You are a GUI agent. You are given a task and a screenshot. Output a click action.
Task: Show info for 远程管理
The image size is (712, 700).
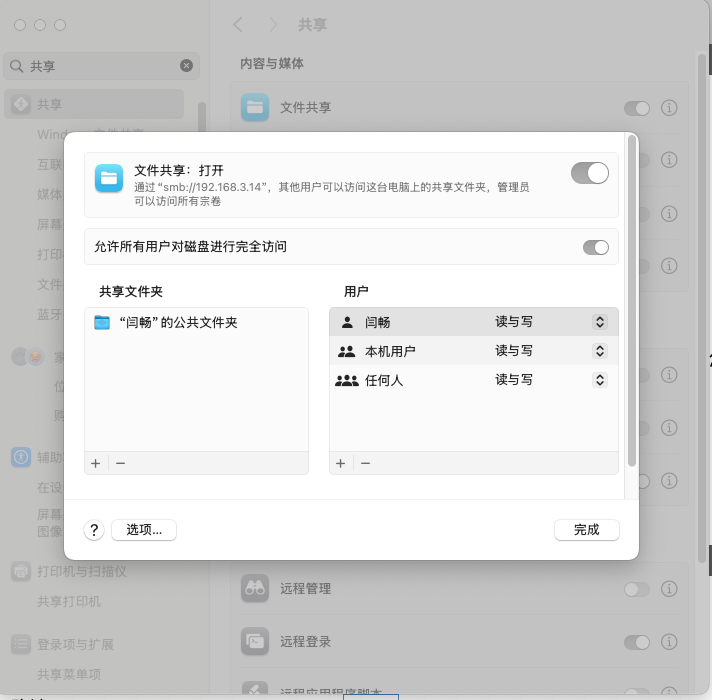pos(670,590)
